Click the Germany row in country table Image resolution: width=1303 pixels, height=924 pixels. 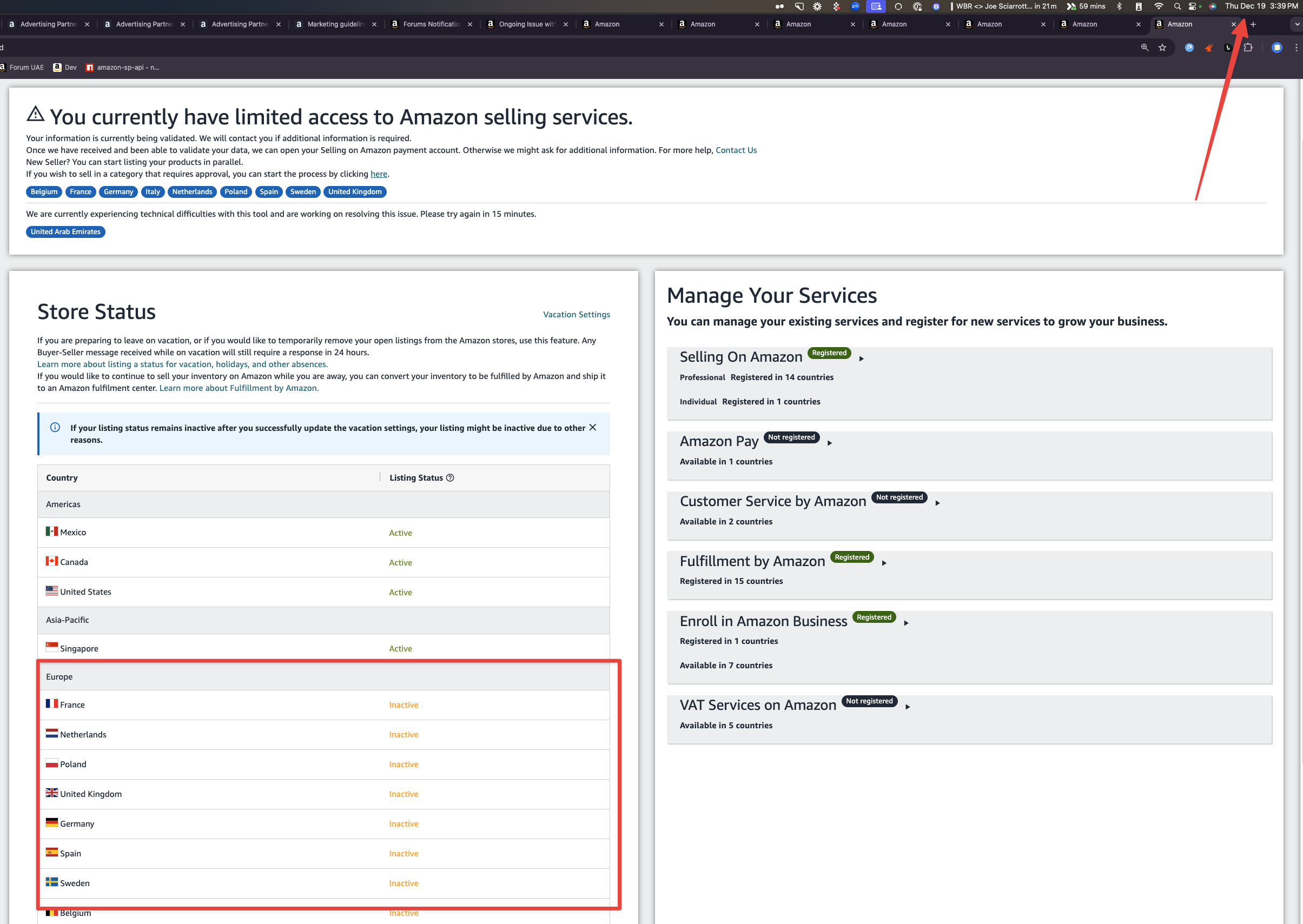(x=323, y=824)
